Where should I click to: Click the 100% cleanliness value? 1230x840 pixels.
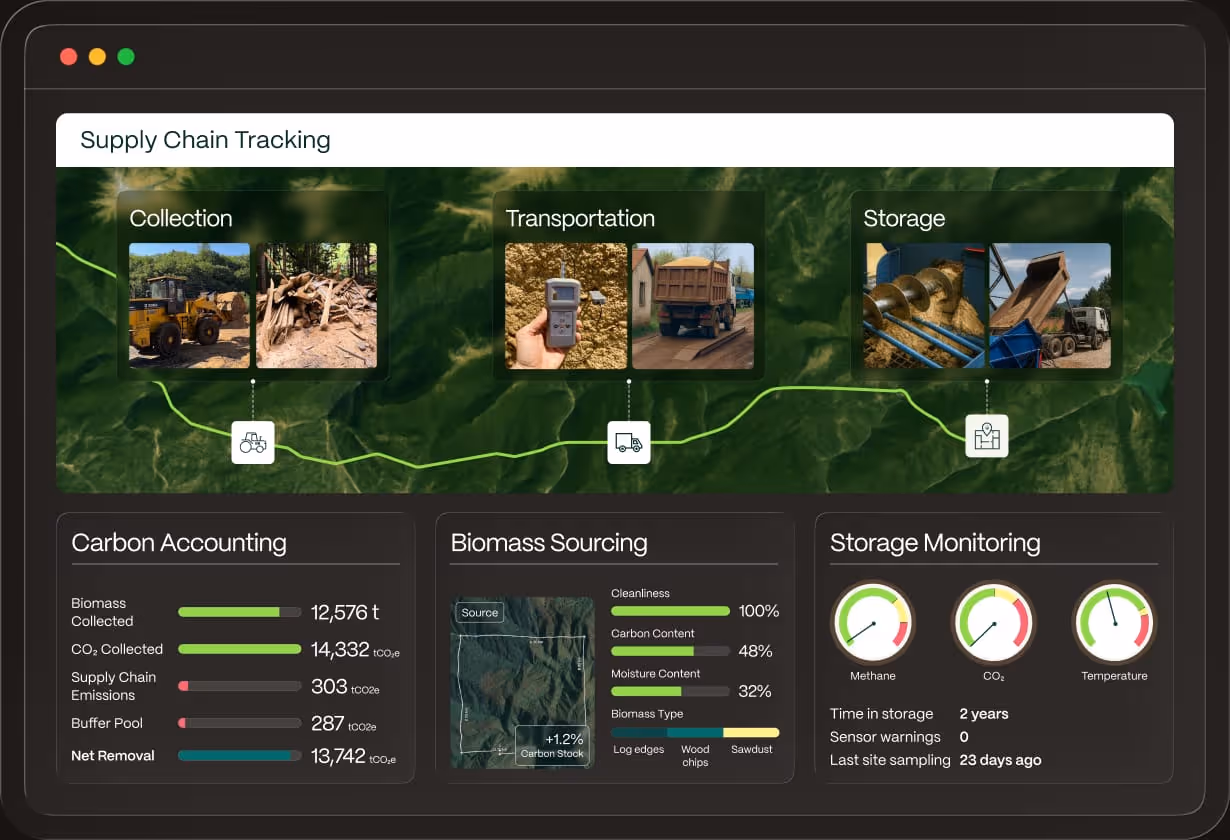pos(759,611)
